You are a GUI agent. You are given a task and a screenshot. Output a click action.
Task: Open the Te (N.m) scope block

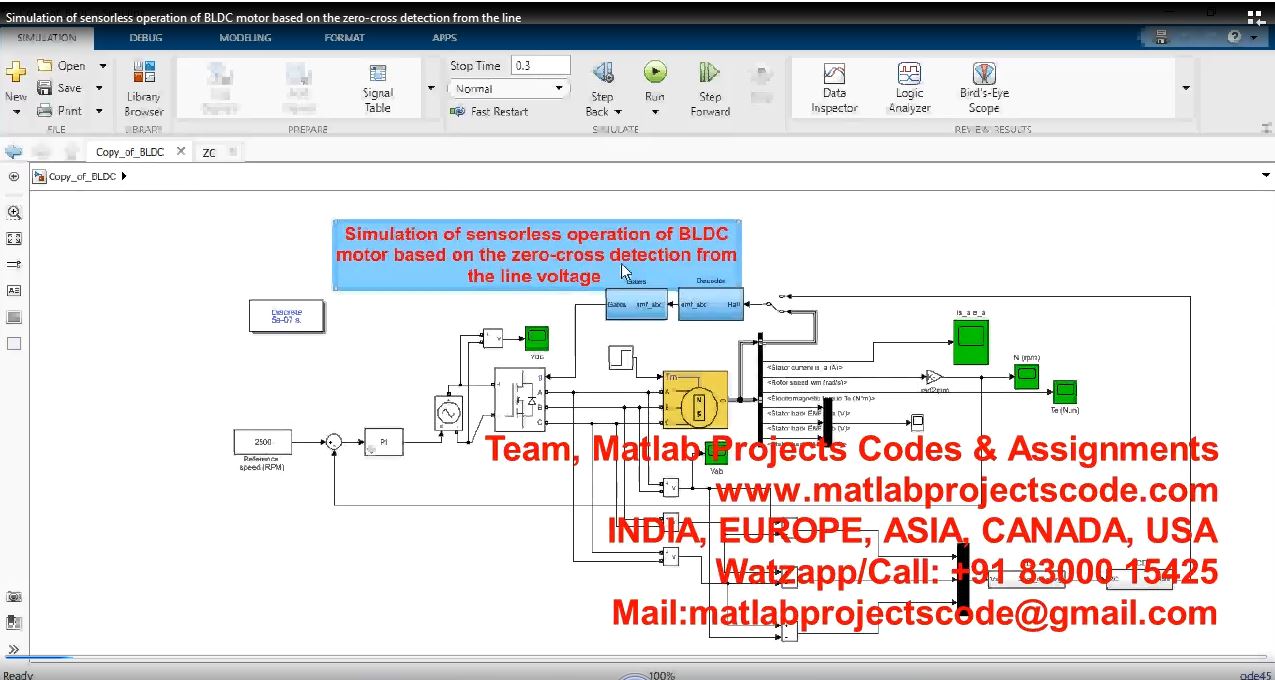pos(1065,392)
